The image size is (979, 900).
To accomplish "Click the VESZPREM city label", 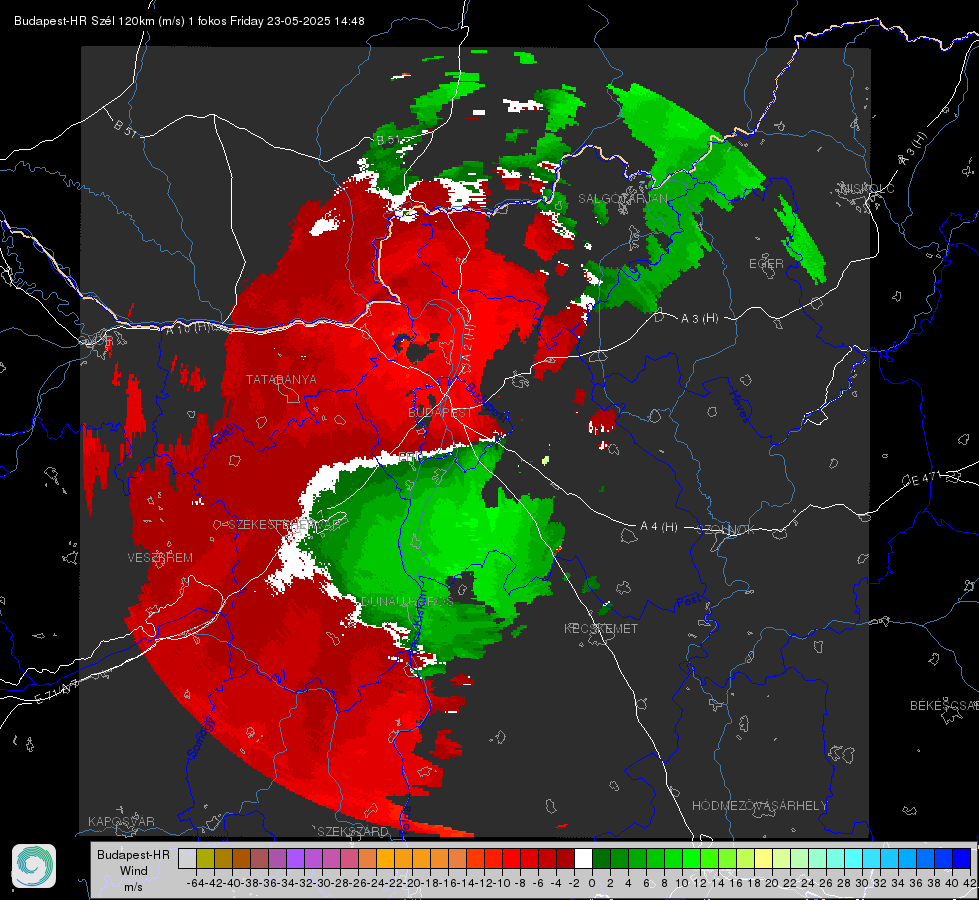I will (160, 557).
